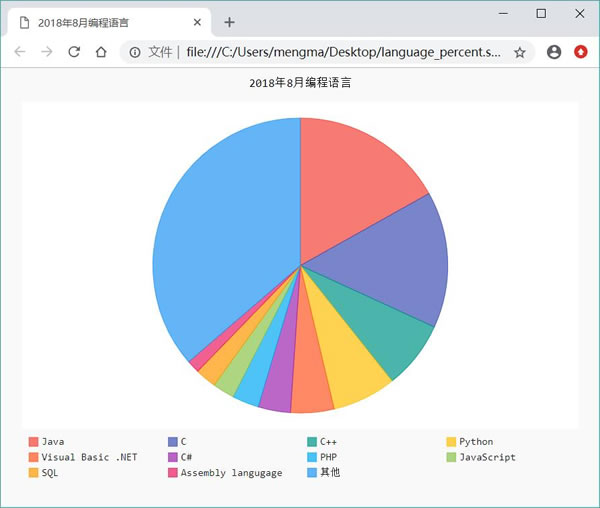Bookmark this page with the star
The width and height of the screenshot is (600, 508).
520,52
